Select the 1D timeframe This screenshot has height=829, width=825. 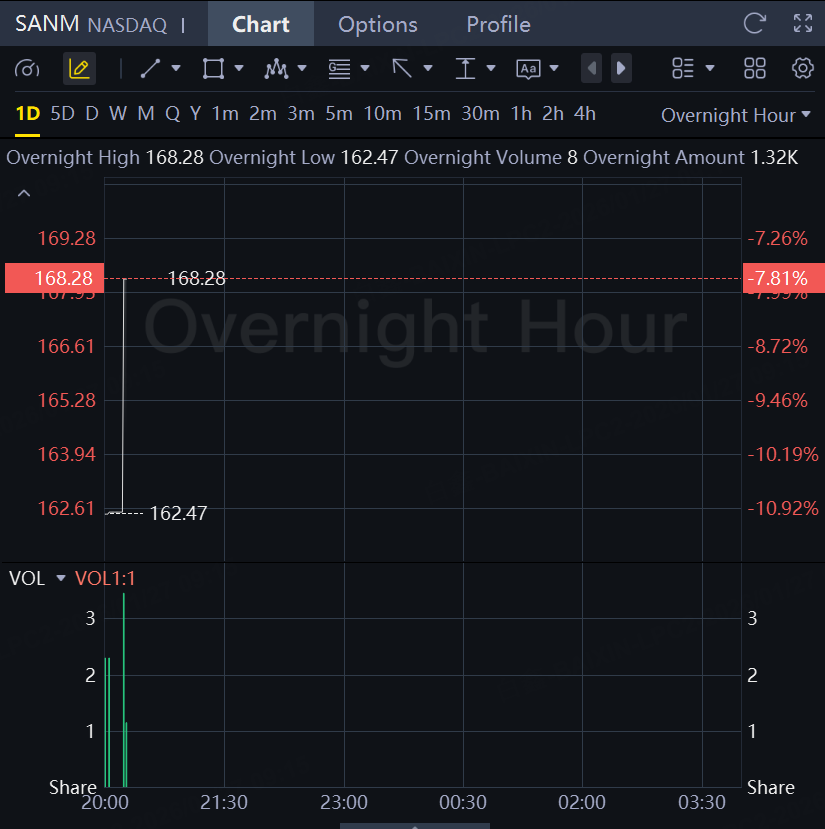tap(28, 114)
